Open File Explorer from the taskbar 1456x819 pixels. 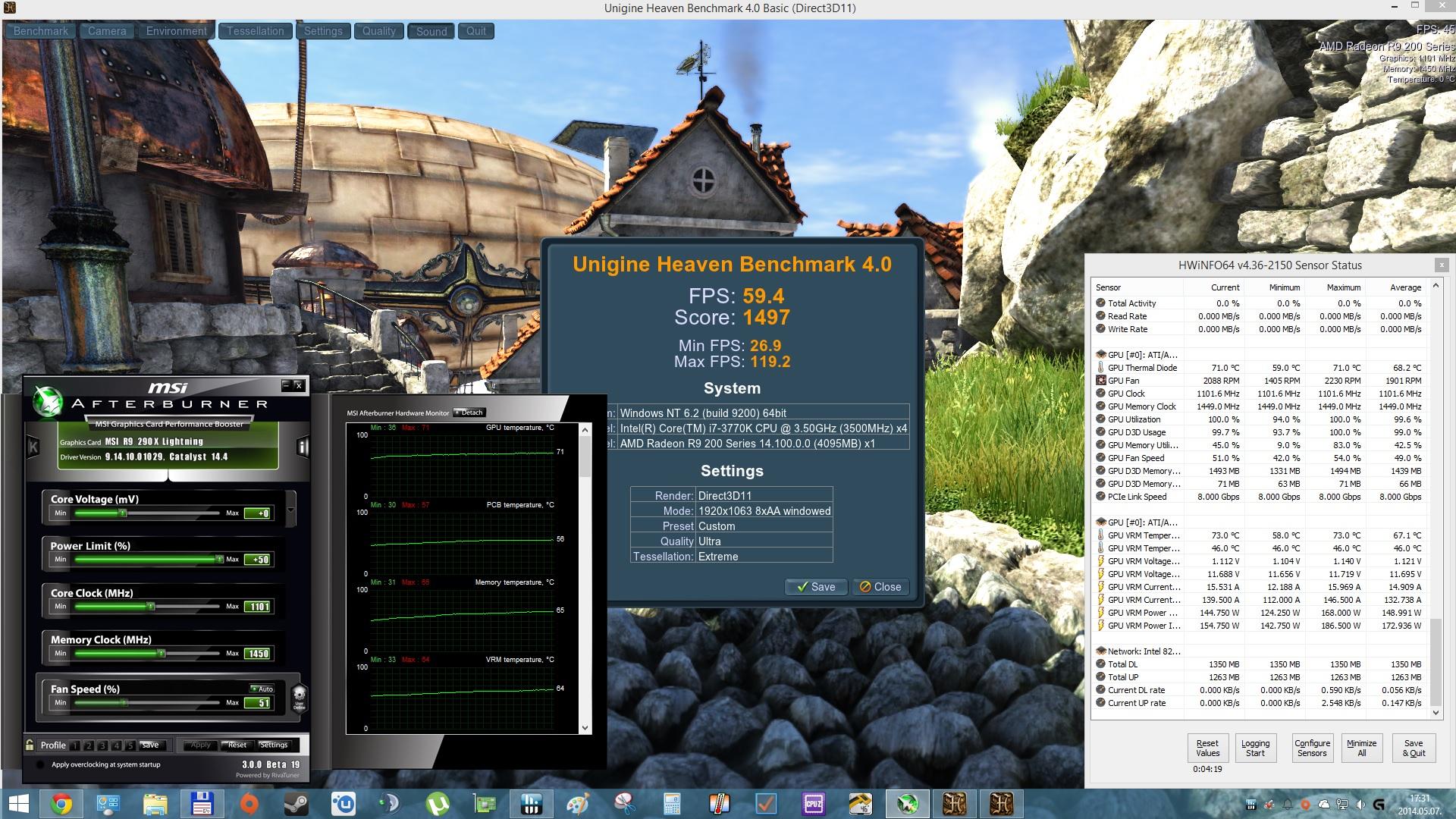pos(155,804)
